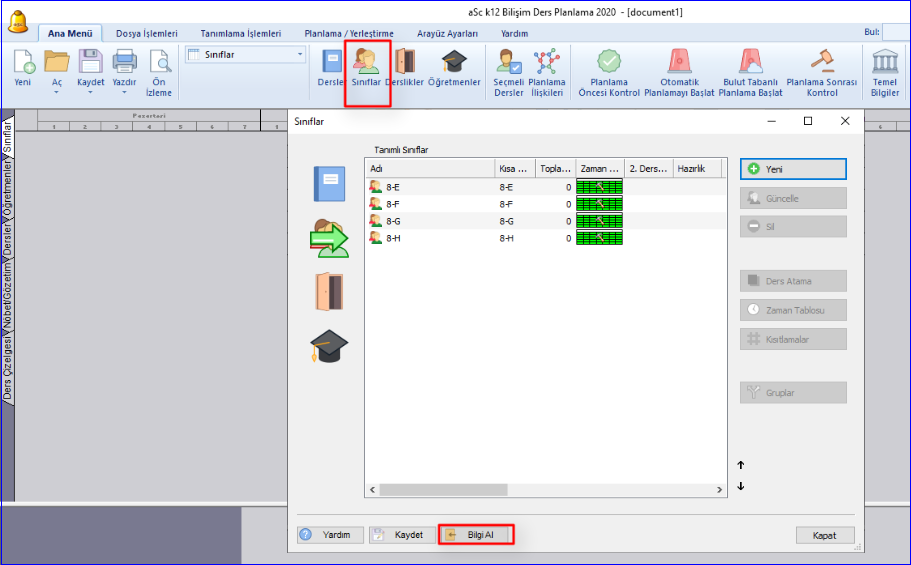Image resolution: width=911 pixels, height=565 pixels.
Task: Open a file with Aç icon
Action: pyautogui.click(x=56, y=62)
